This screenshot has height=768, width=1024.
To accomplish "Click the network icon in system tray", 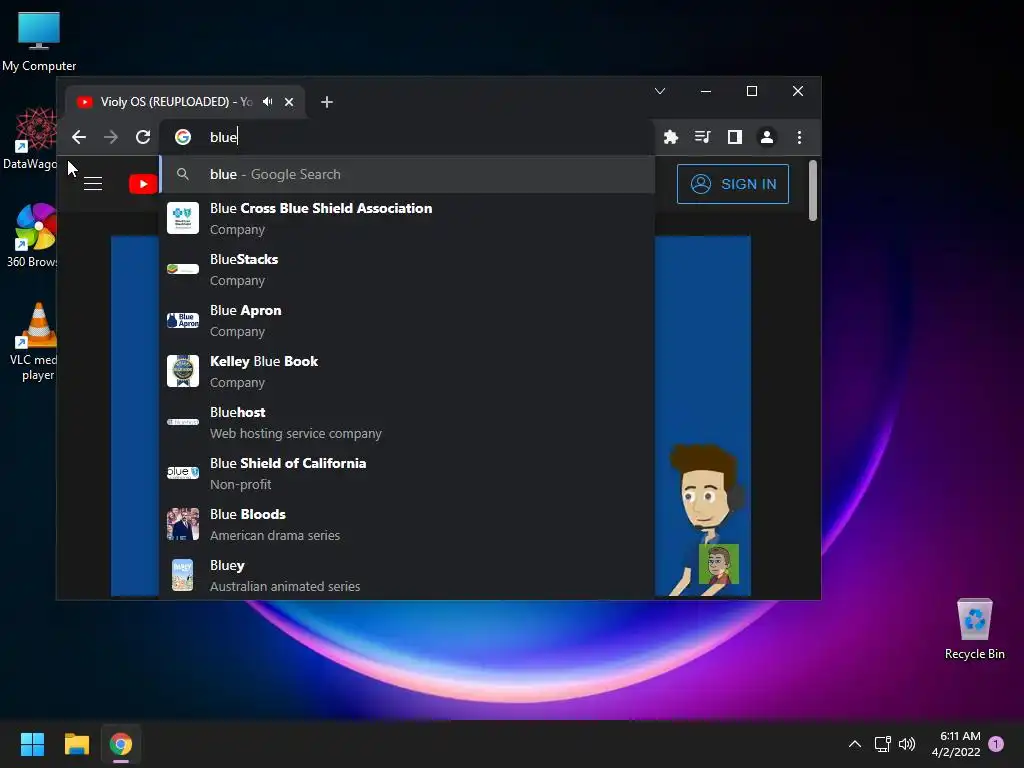I will (882, 744).
